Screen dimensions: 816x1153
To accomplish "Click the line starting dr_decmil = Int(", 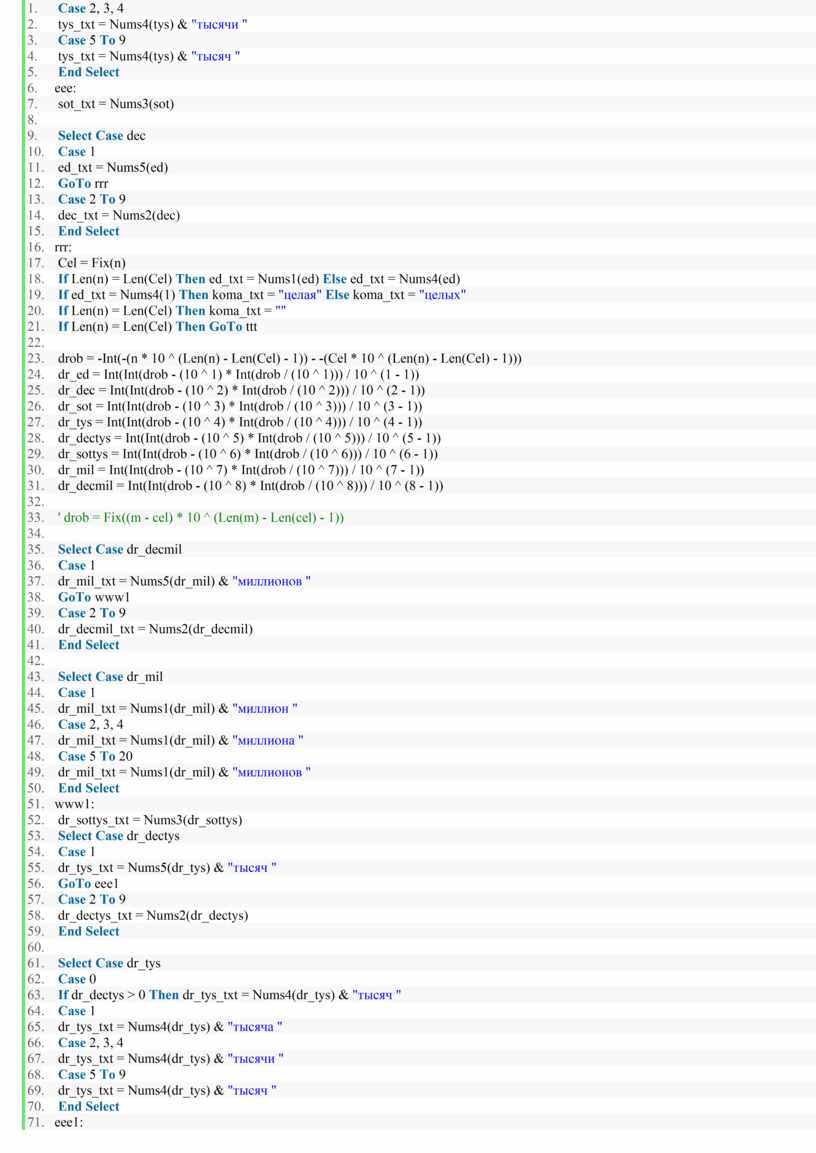I will tap(250, 486).
